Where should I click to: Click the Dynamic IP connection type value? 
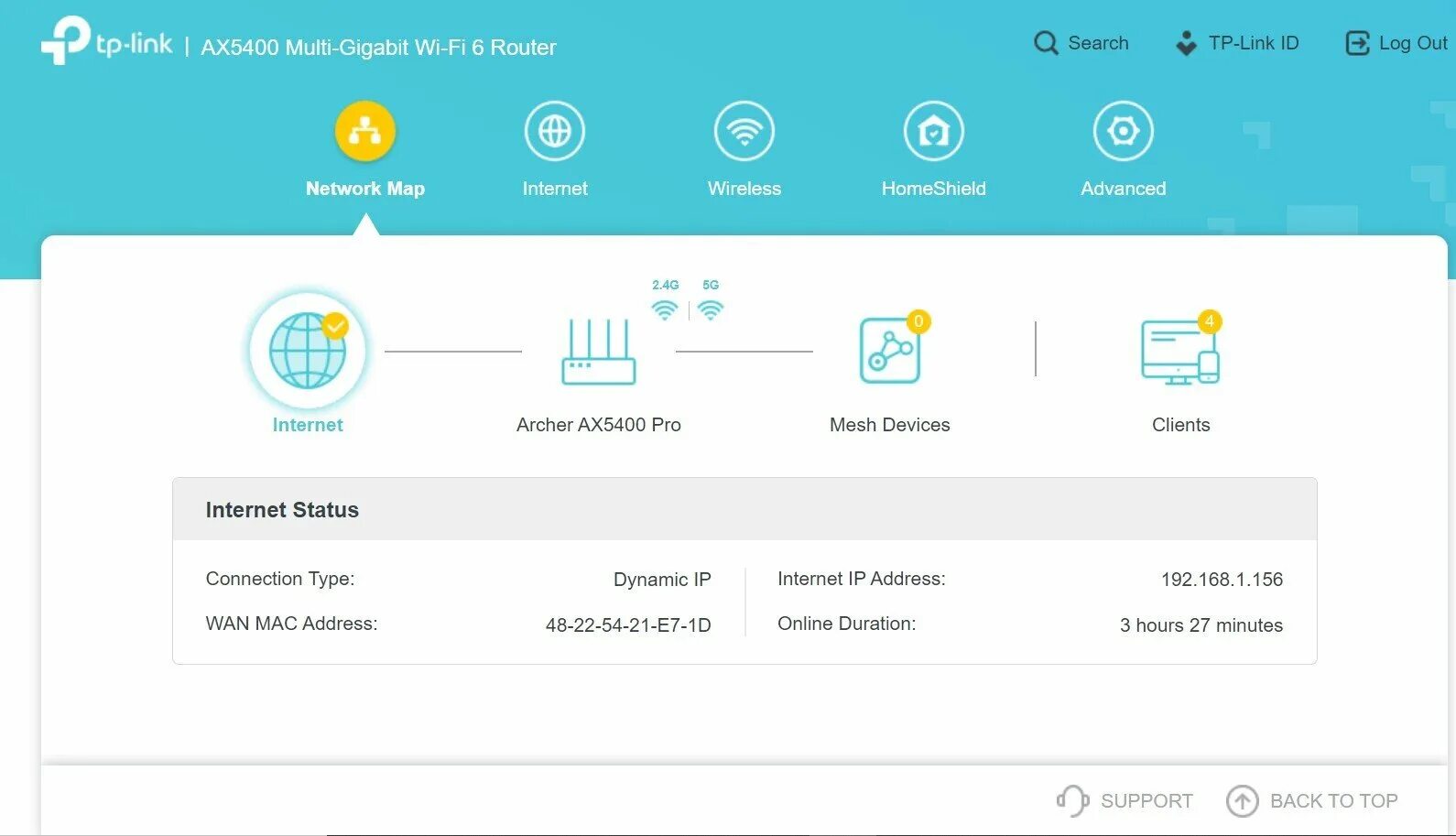662,580
